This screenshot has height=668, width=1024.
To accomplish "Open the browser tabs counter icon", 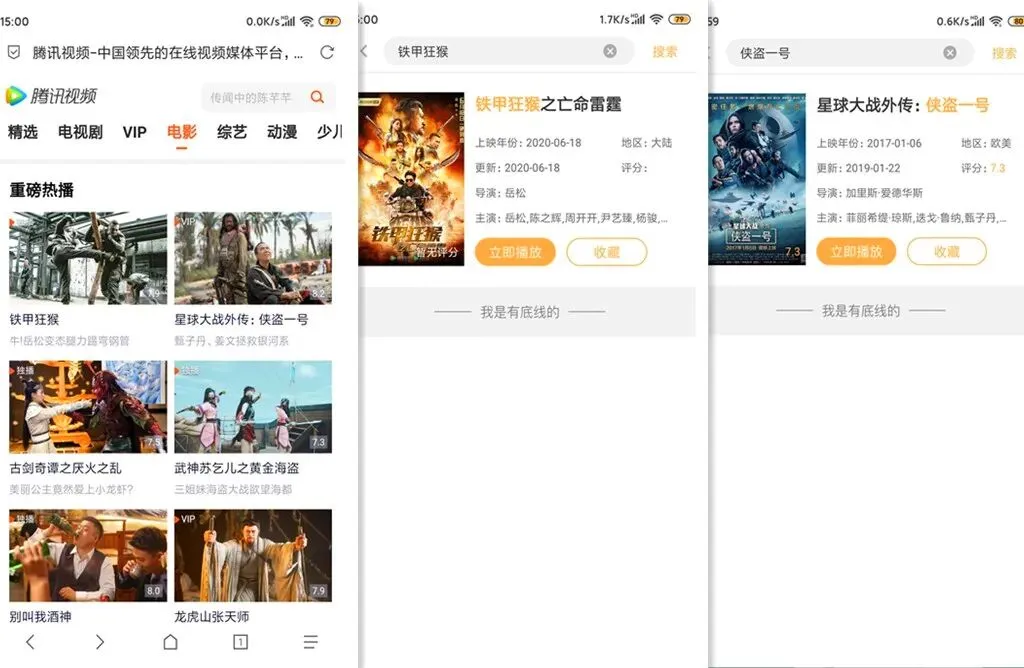I will pyautogui.click(x=240, y=642).
